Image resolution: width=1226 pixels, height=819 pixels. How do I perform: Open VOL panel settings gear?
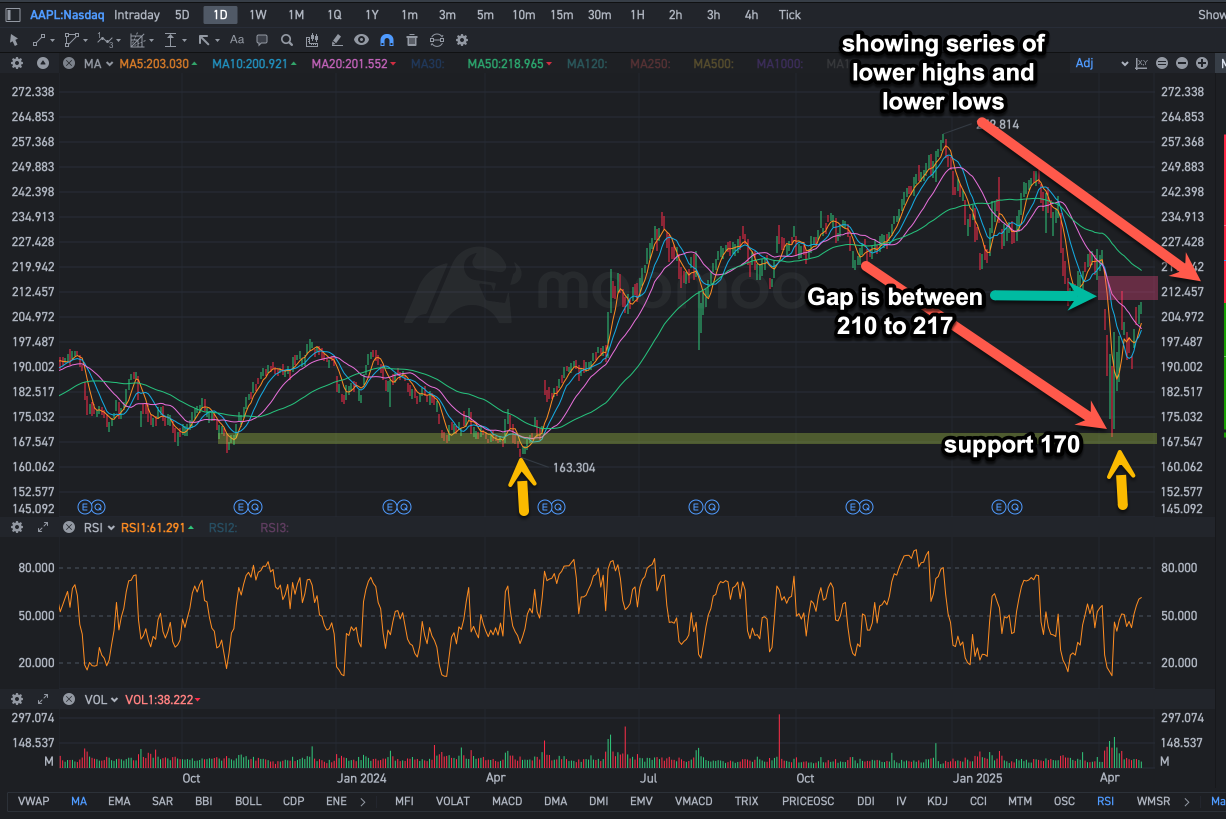(x=17, y=700)
